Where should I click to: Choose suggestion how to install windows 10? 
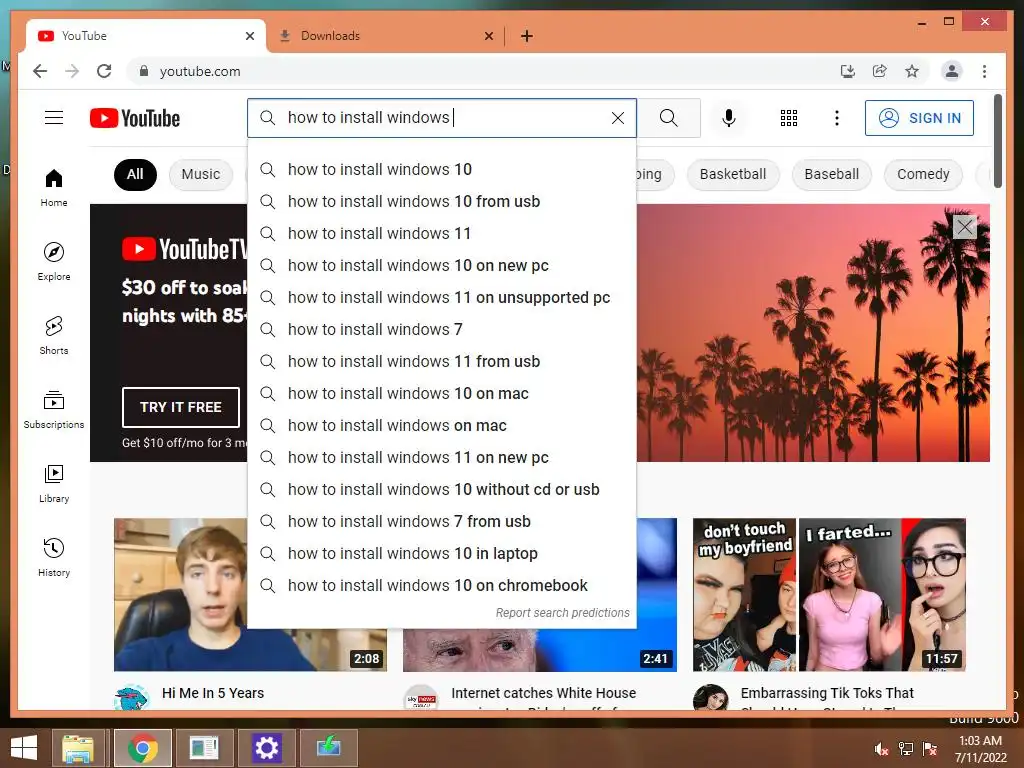point(442,170)
